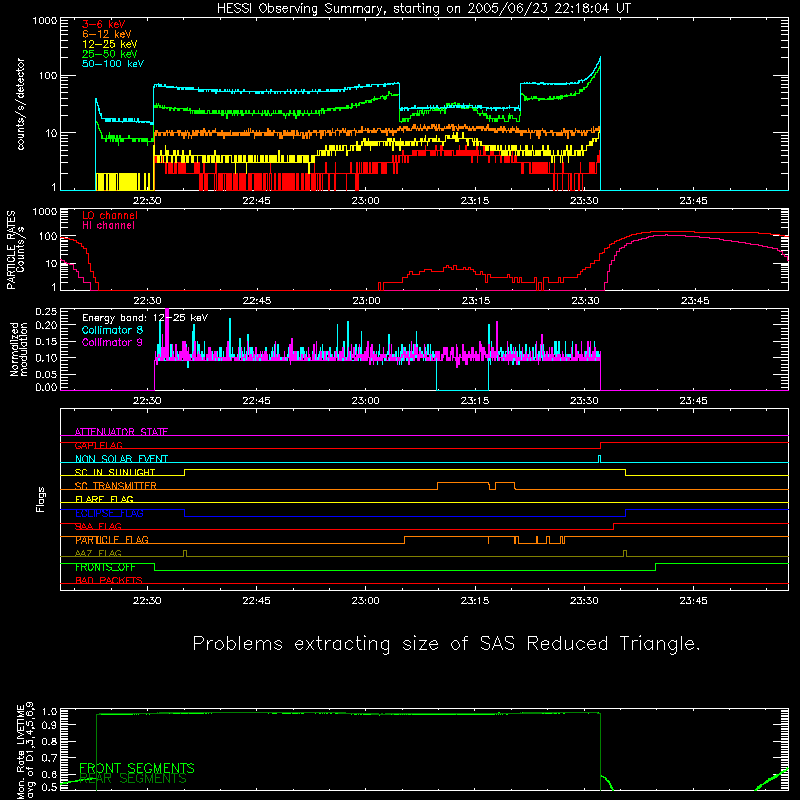Screen dimensions: 800x800
Task: Click the 0.7 tick on livetime axis
Action: click(50, 758)
